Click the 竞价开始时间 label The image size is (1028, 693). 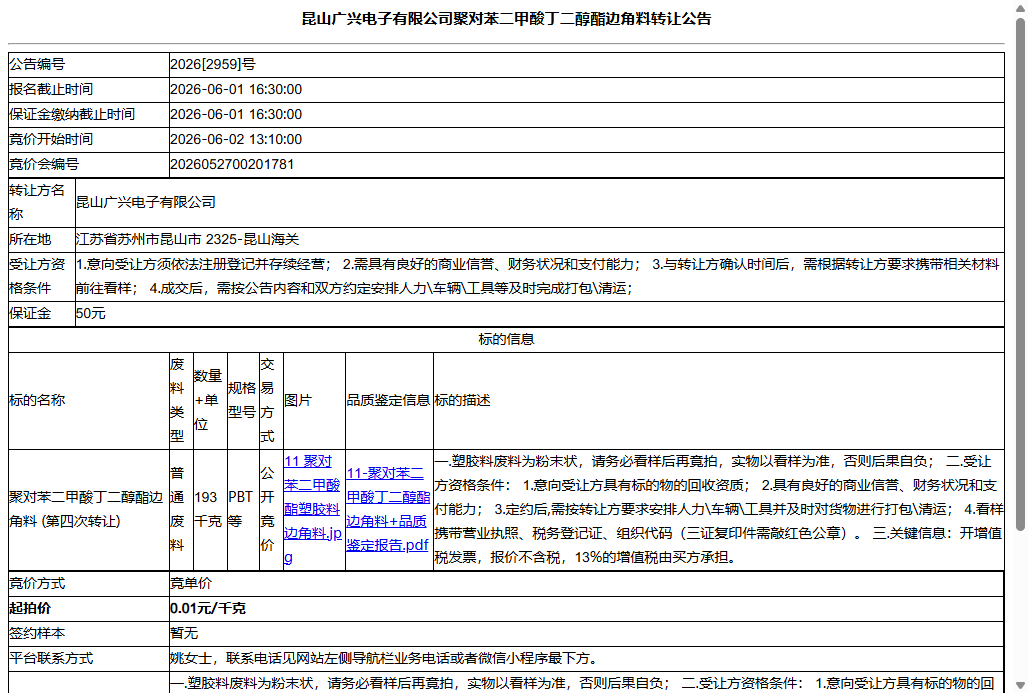(51, 140)
